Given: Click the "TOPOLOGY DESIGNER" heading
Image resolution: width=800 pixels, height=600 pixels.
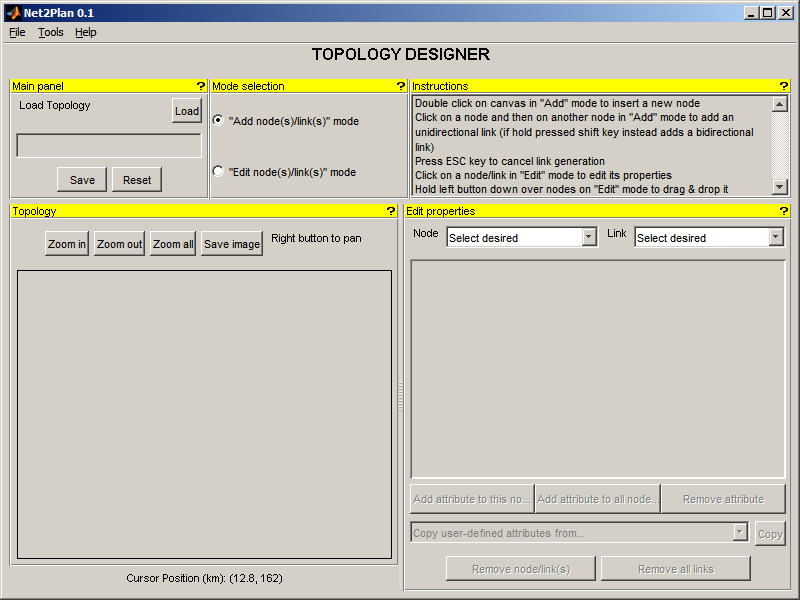Looking at the screenshot, I should (401, 54).
